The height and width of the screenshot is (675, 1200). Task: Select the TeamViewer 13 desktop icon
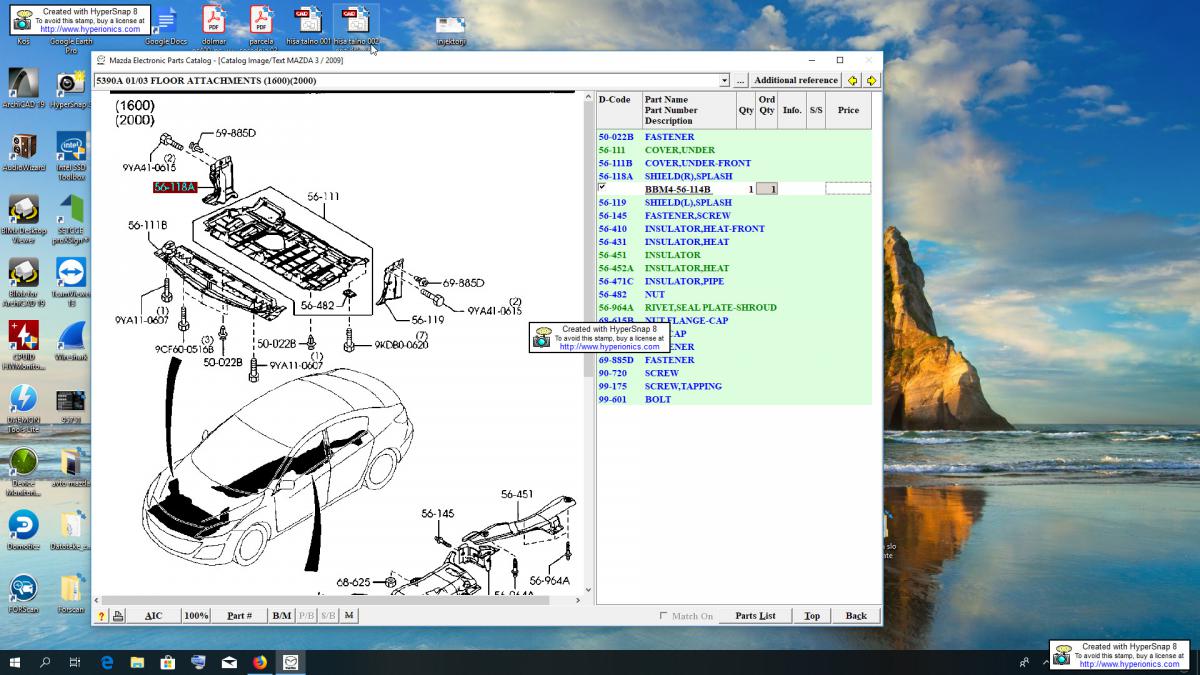click(71, 283)
